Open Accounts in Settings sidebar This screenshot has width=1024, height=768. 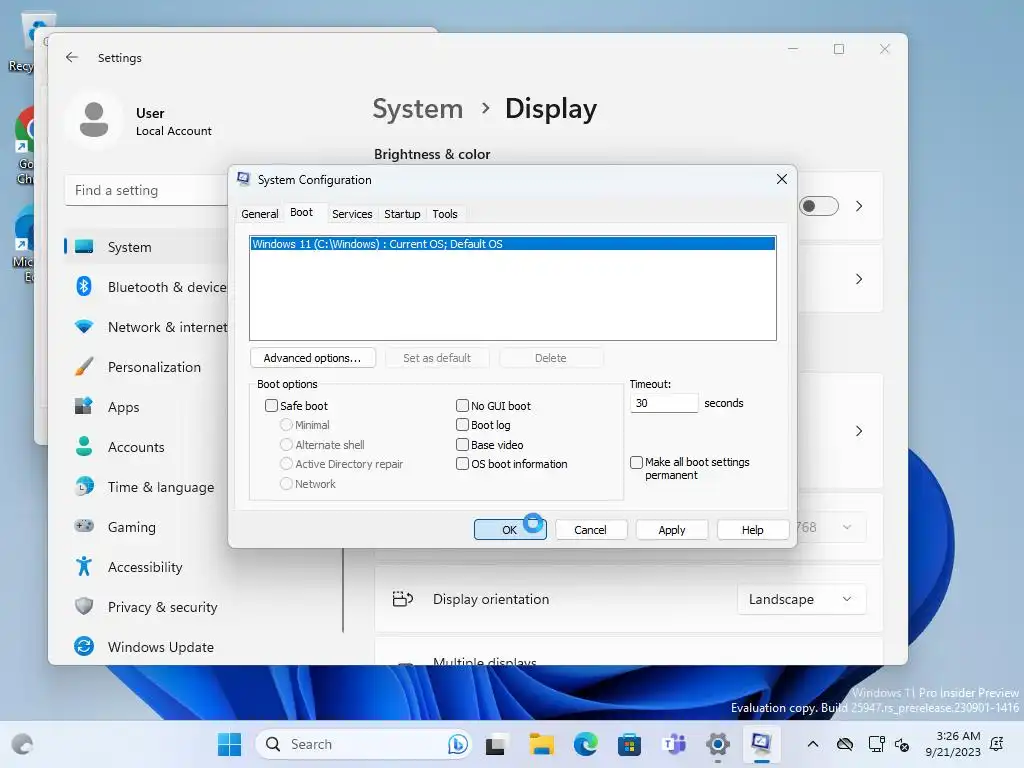(x=147, y=447)
